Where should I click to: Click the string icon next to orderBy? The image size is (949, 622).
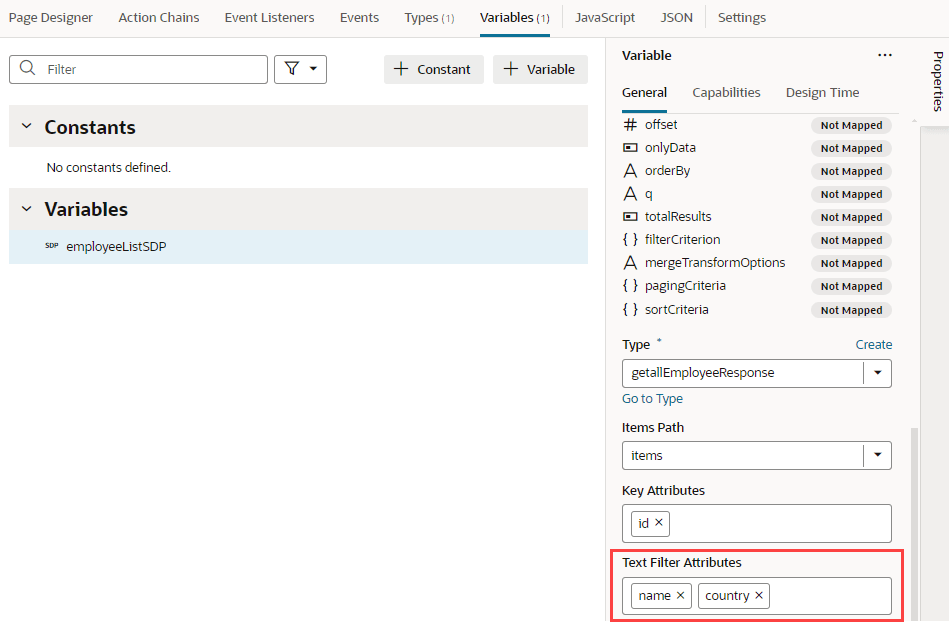[x=630, y=171]
